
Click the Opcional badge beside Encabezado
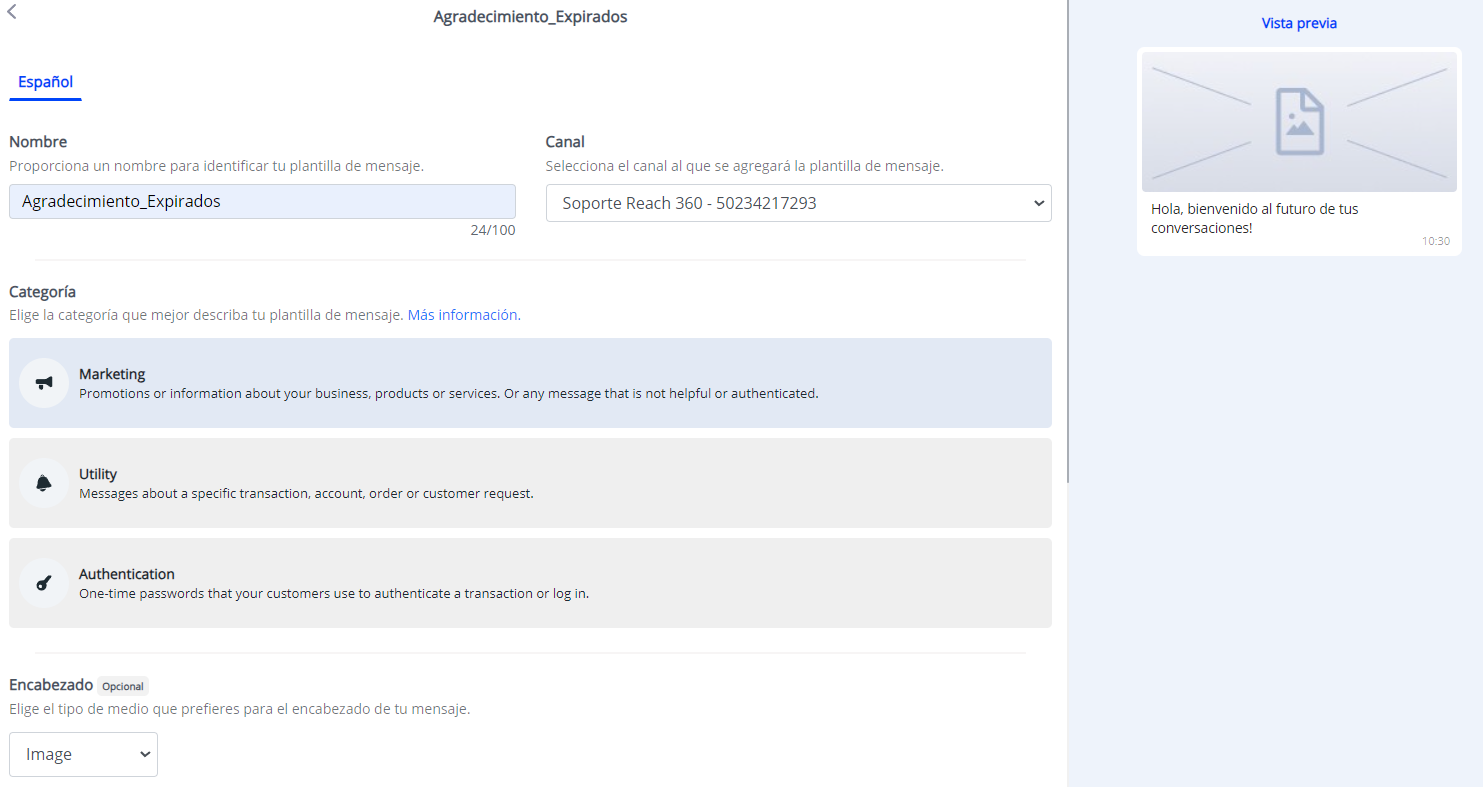click(123, 687)
